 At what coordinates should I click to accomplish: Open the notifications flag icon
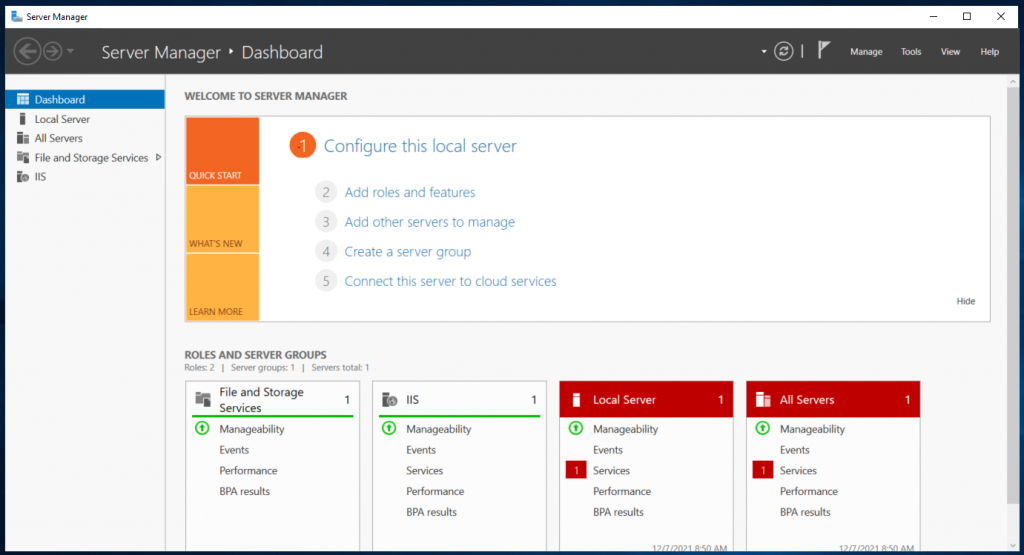[x=824, y=50]
